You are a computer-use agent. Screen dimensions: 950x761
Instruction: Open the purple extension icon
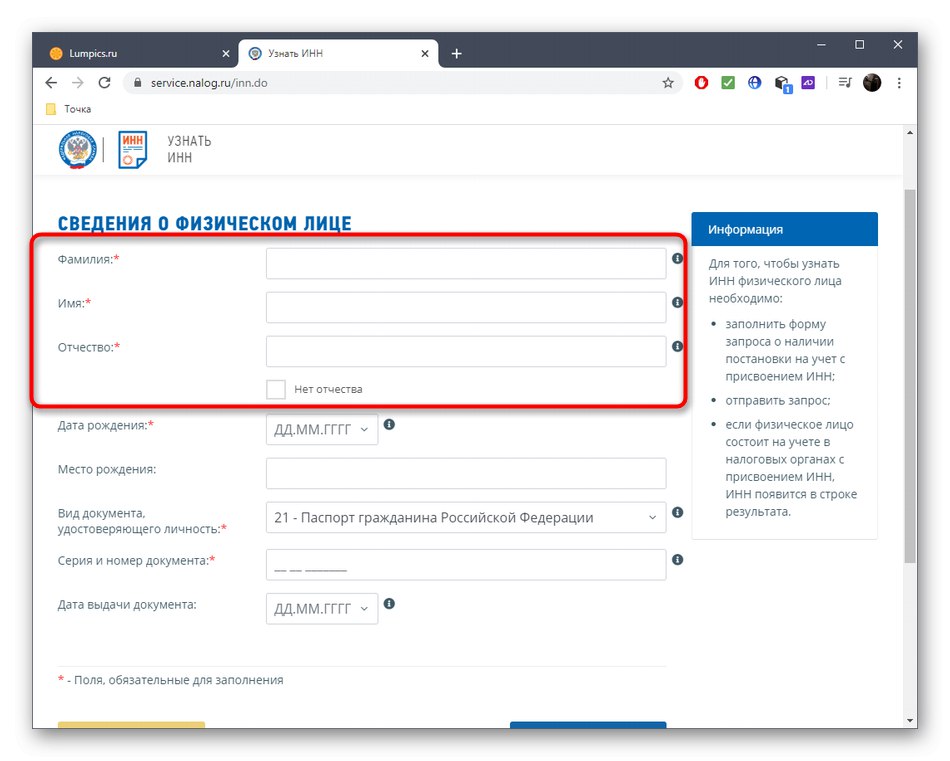click(808, 82)
